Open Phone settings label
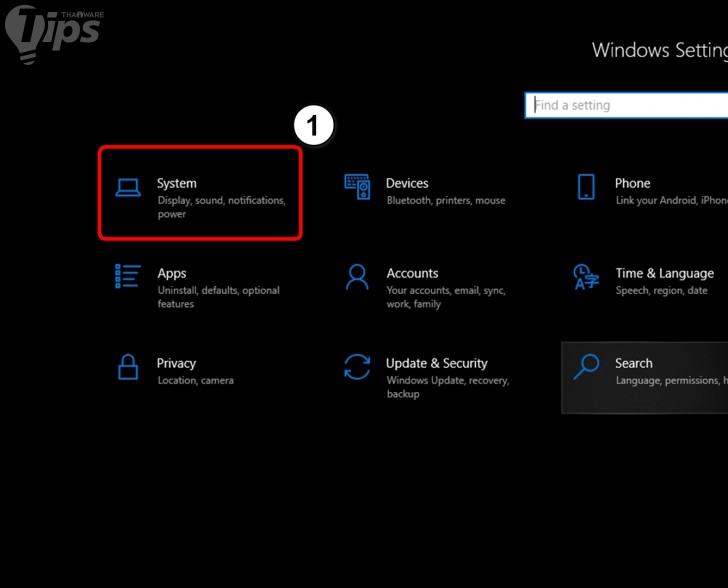This screenshot has width=728, height=588. click(632, 183)
